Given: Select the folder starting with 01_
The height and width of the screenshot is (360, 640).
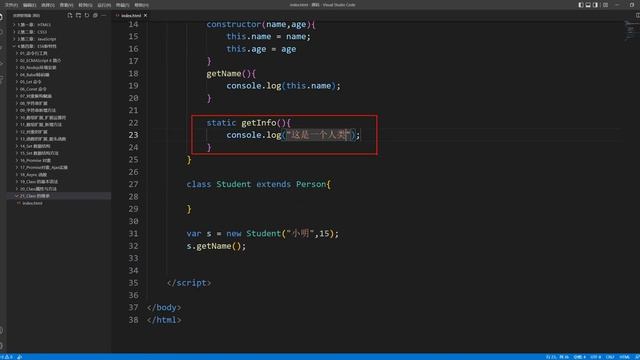Looking at the screenshot, I should tap(58, 53).
